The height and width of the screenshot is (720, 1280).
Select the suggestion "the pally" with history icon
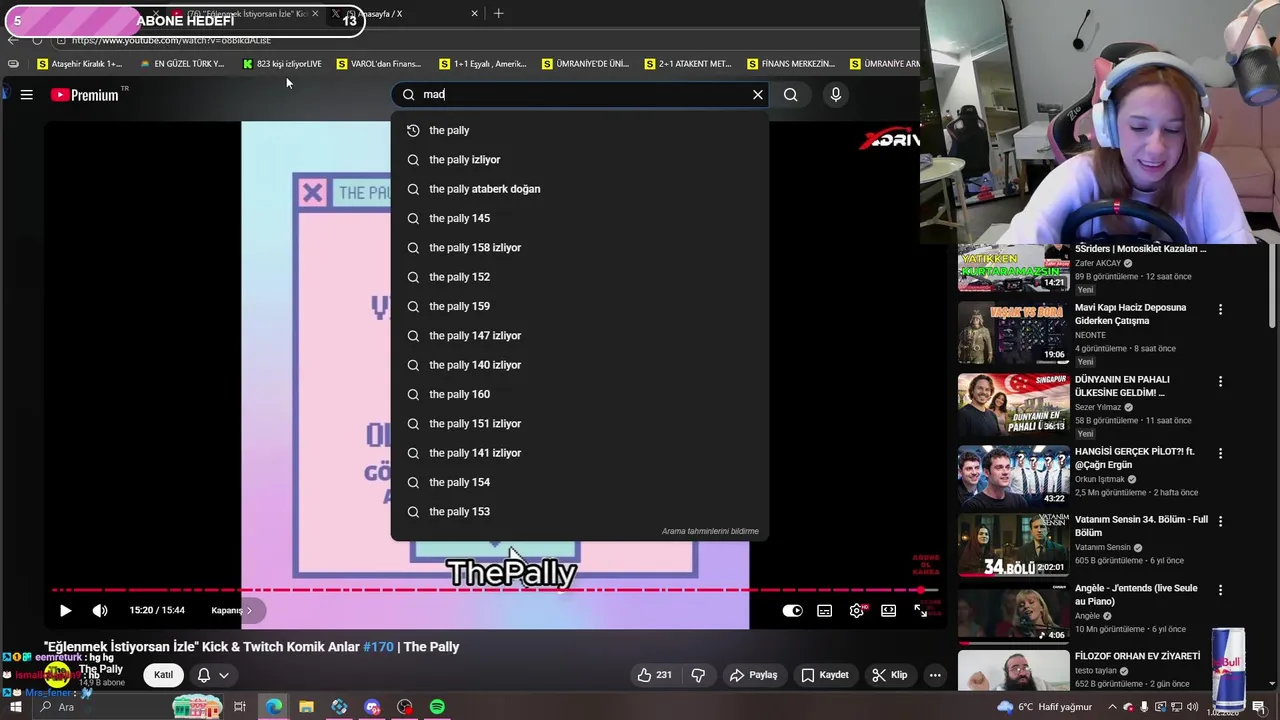(x=580, y=130)
